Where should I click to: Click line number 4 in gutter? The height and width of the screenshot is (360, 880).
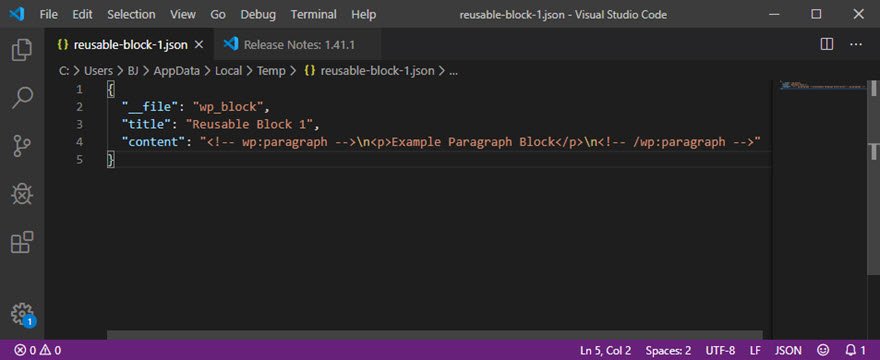click(x=79, y=142)
